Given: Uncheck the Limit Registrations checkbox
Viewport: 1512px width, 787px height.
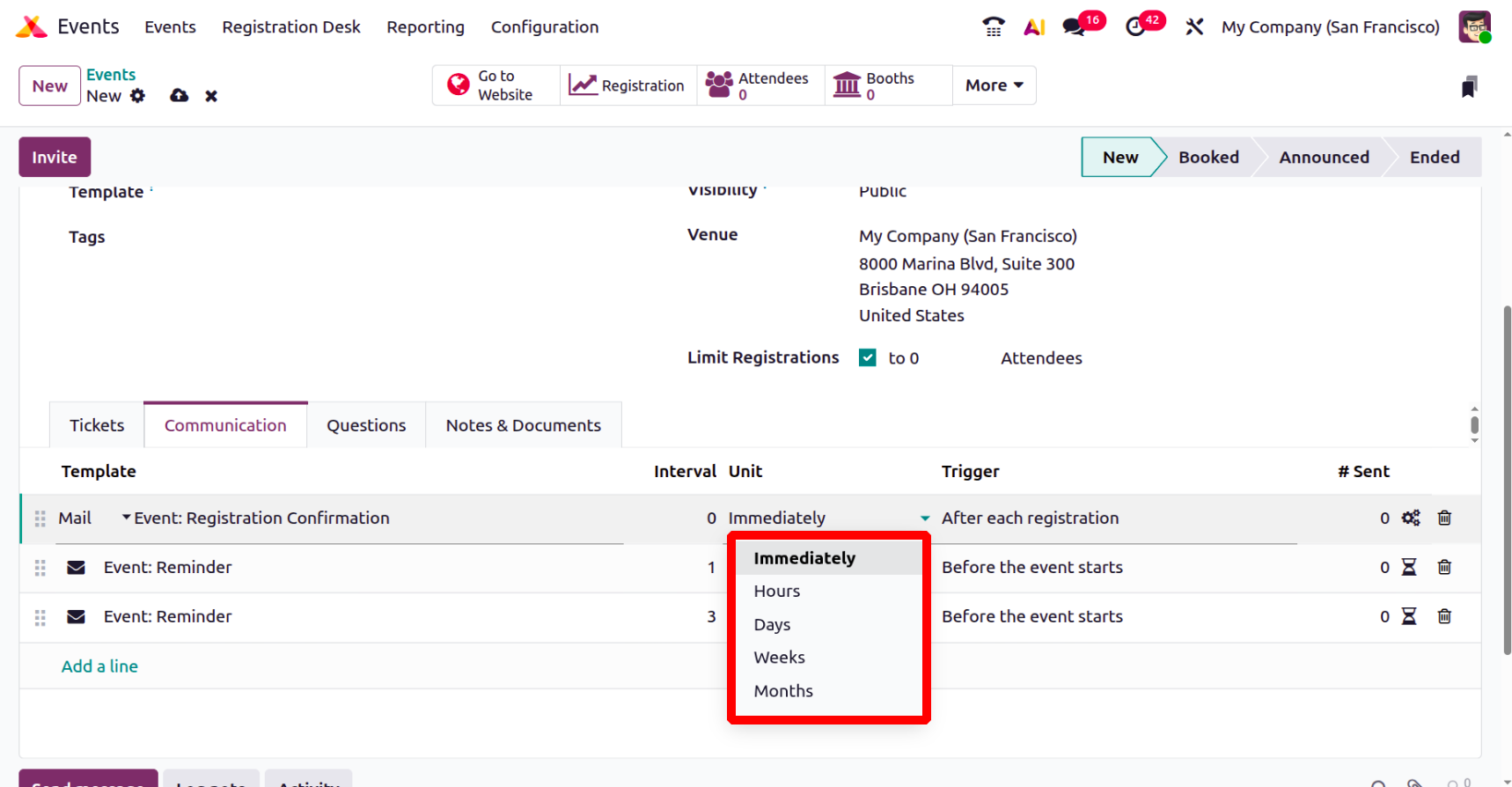Looking at the screenshot, I should point(868,357).
